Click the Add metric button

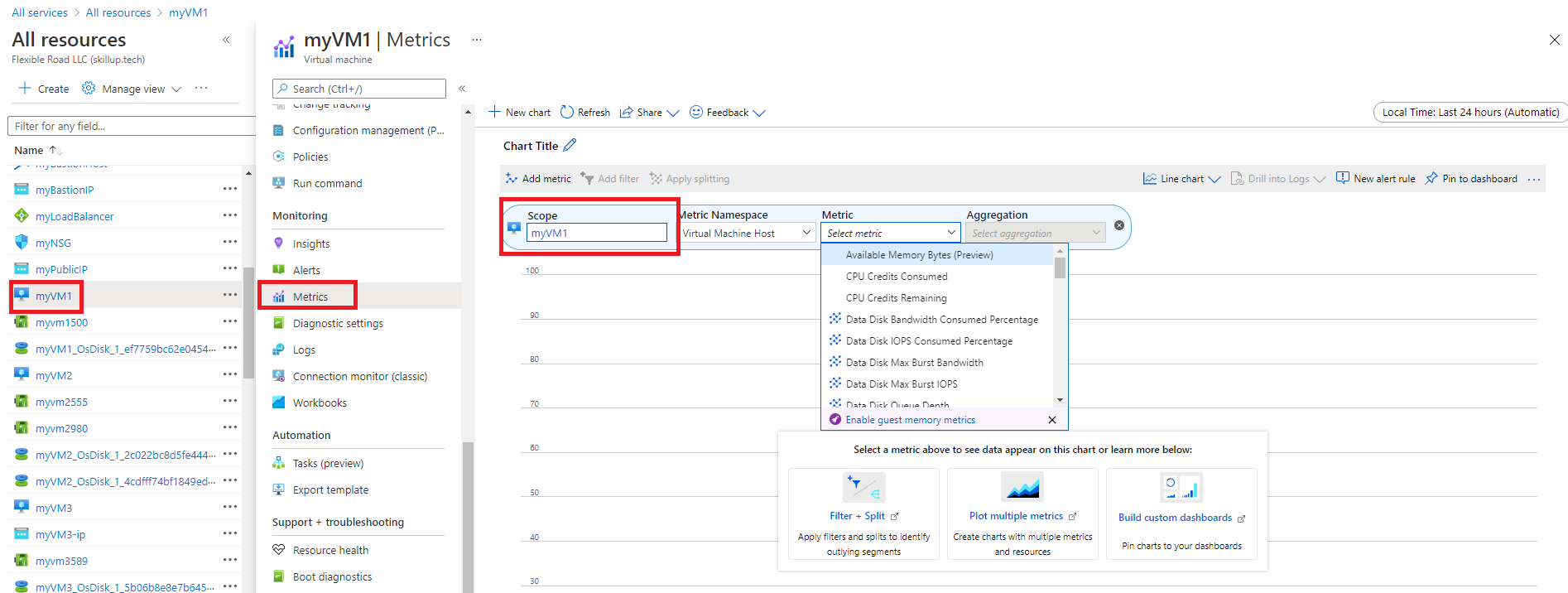pyautogui.click(x=538, y=179)
